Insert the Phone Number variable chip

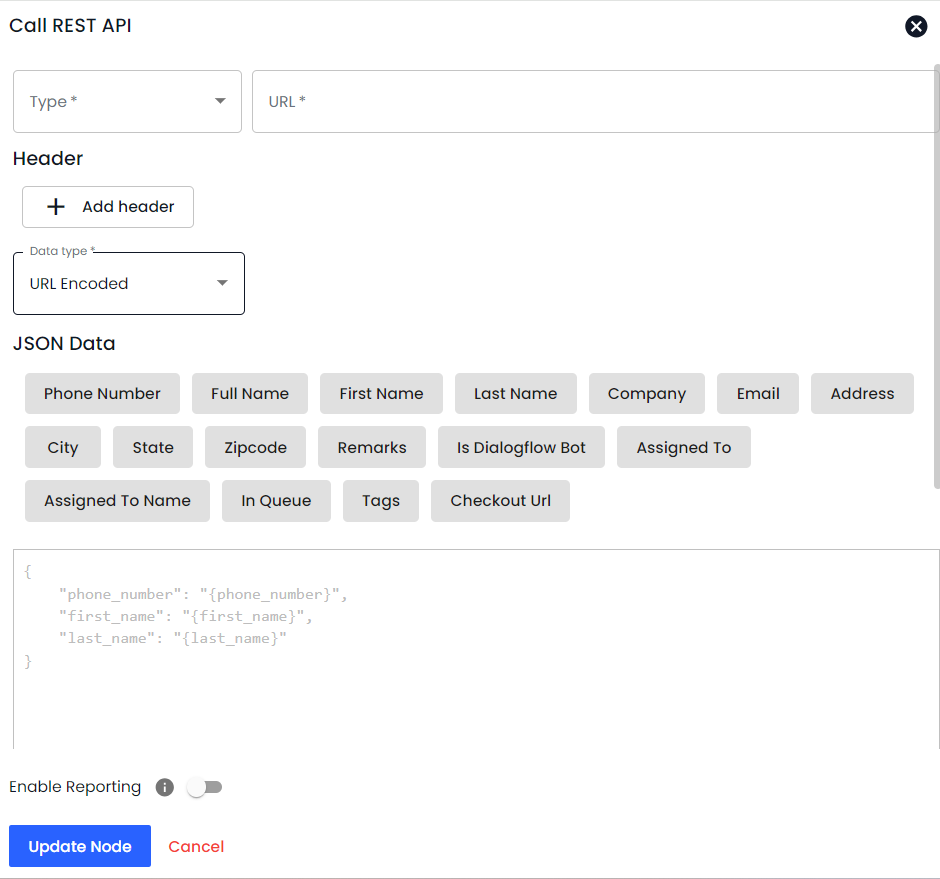(102, 394)
